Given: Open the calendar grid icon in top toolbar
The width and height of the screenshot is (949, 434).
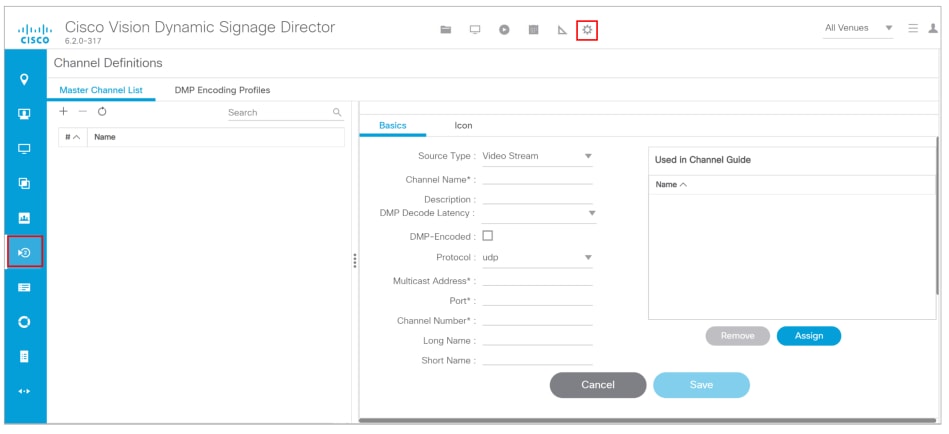Looking at the screenshot, I should click(x=533, y=30).
